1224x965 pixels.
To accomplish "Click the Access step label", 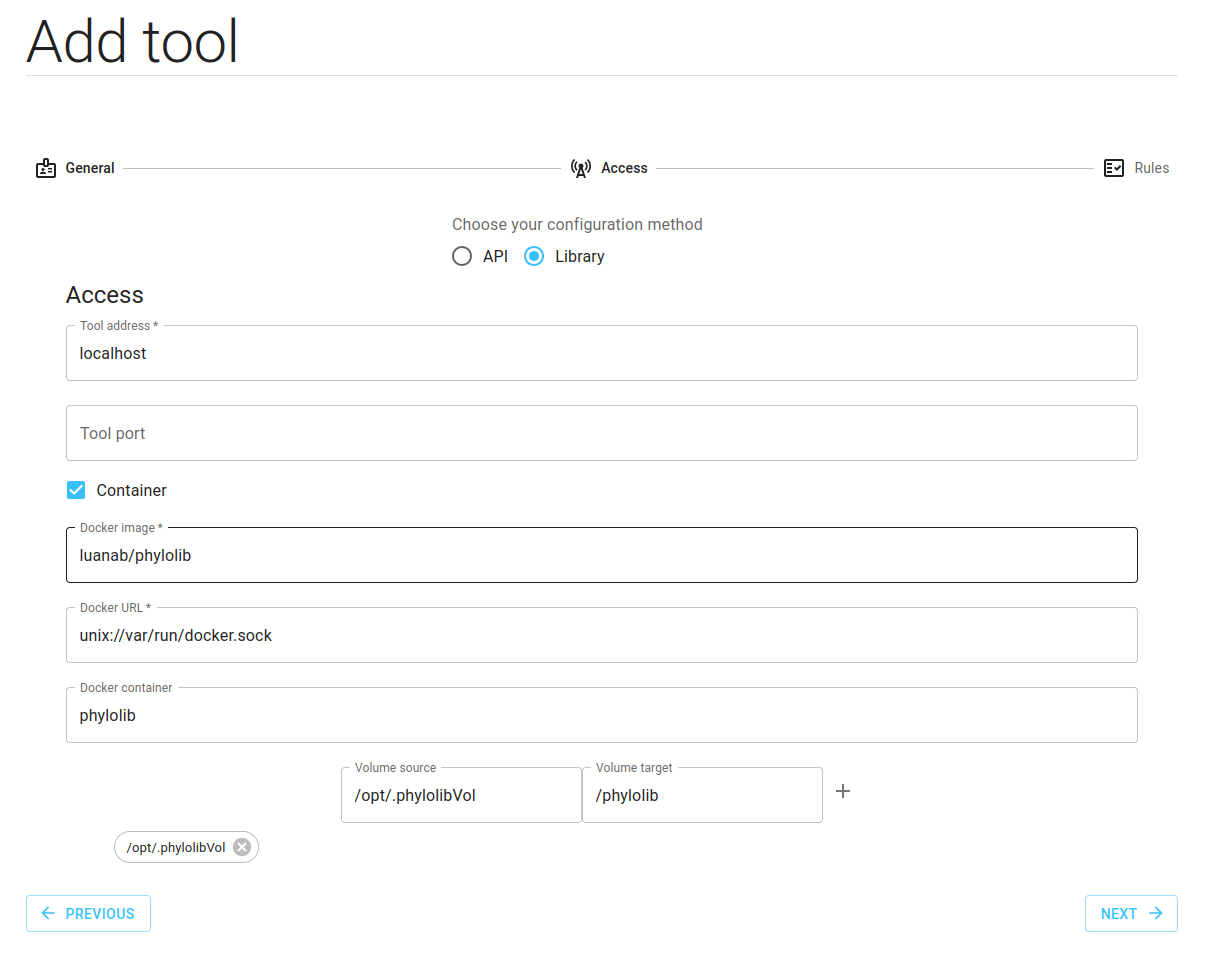I will point(624,168).
